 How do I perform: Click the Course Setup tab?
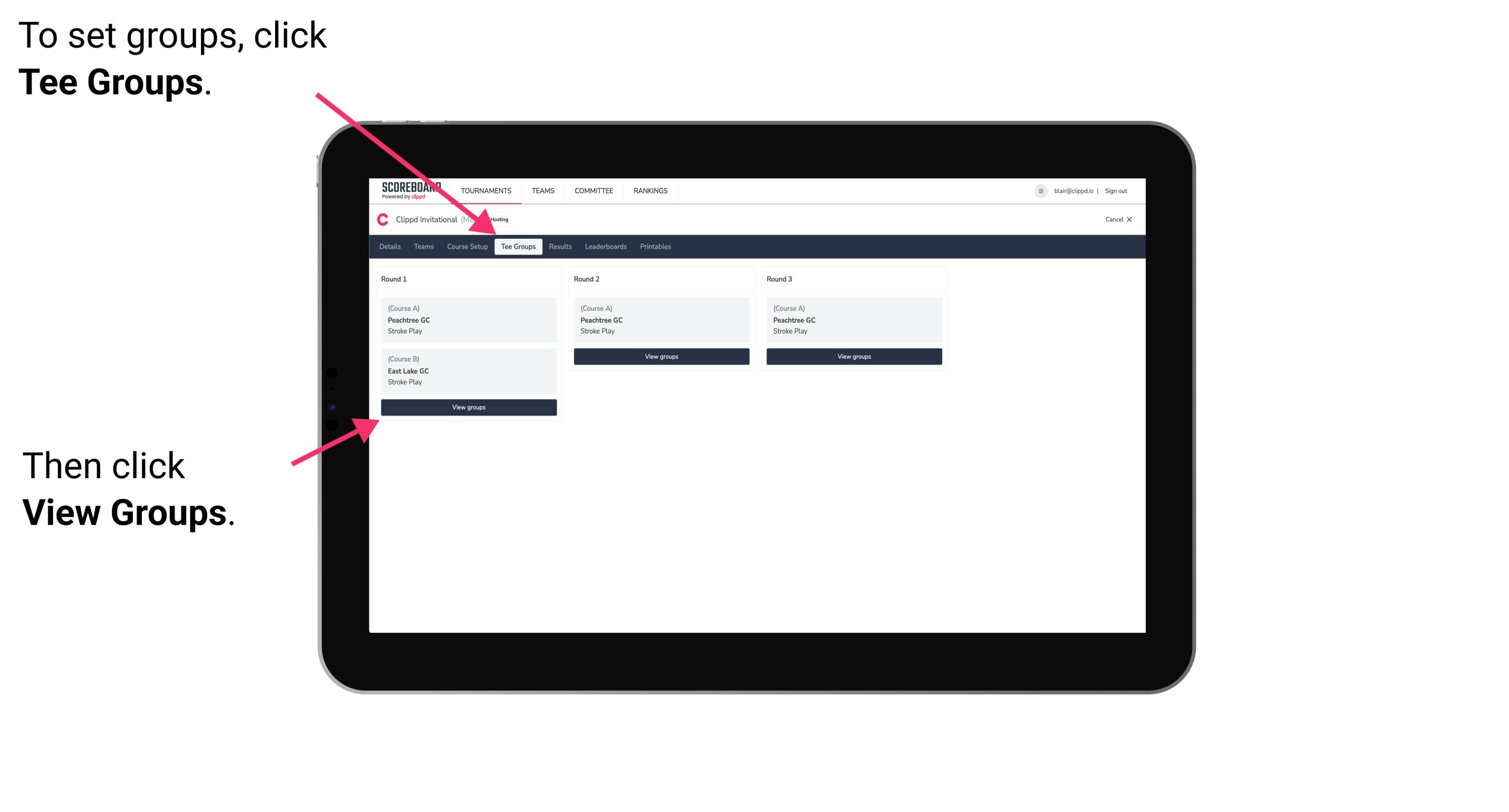tap(467, 247)
